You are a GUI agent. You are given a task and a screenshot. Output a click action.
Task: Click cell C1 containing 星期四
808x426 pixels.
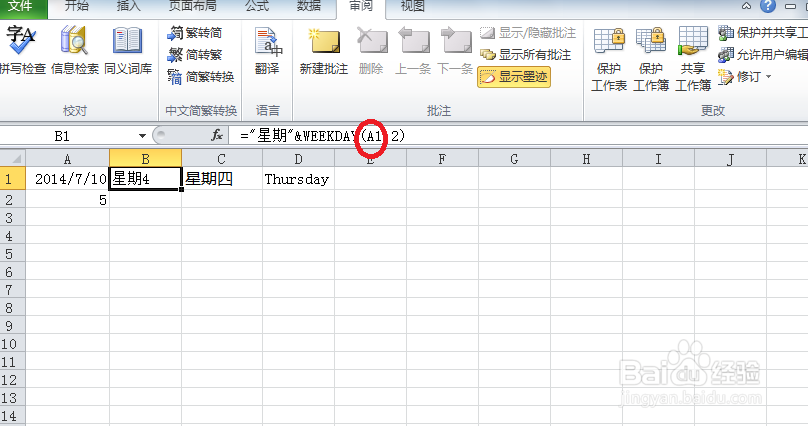click(222, 179)
